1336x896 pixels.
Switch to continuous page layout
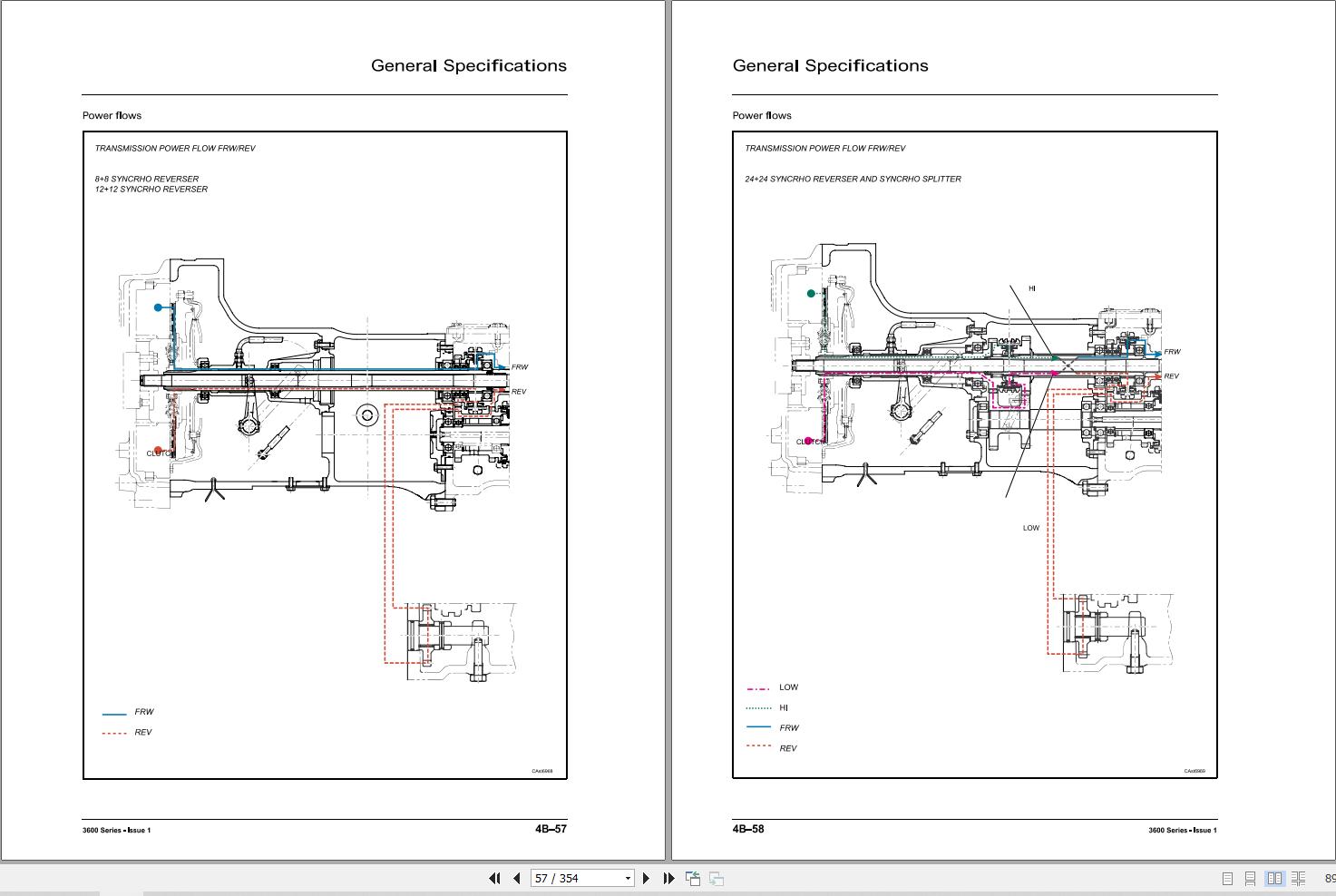(x=1250, y=878)
